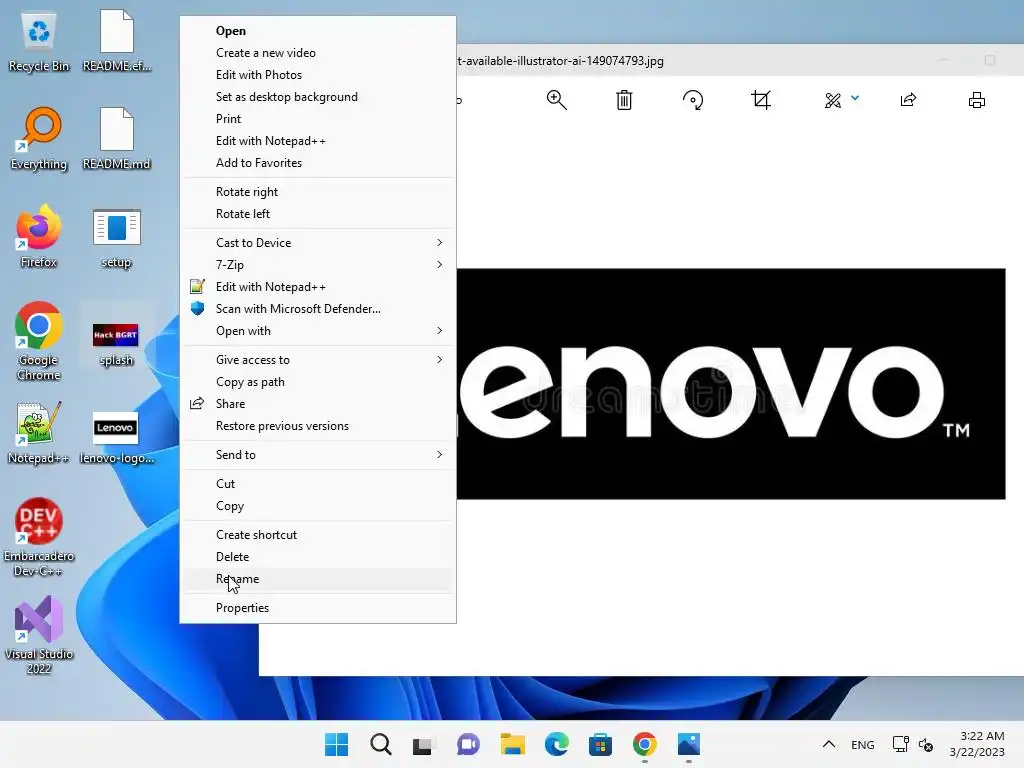
Task: Select the Recycle Bin desktop icon
Action: (39, 41)
